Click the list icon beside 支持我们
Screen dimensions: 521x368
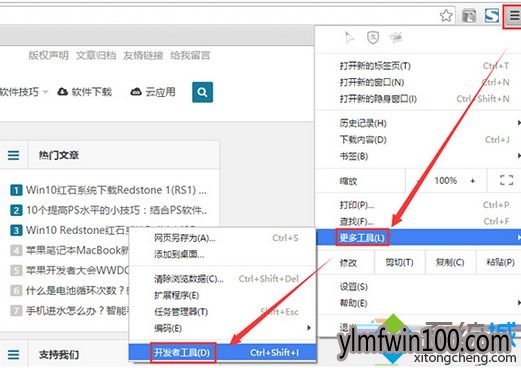point(13,354)
